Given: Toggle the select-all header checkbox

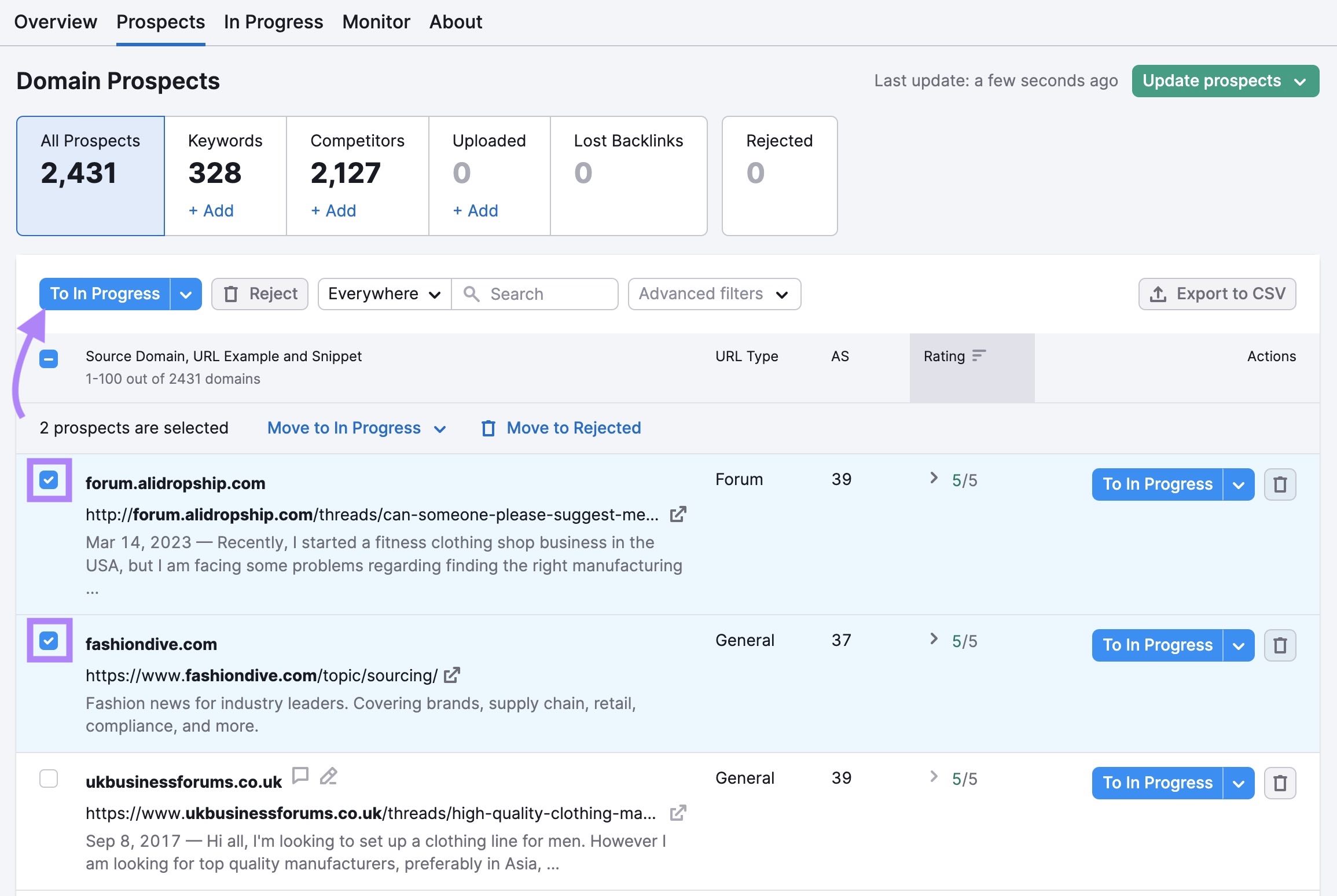Looking at the screenshot, I should [x=49, y=359].
